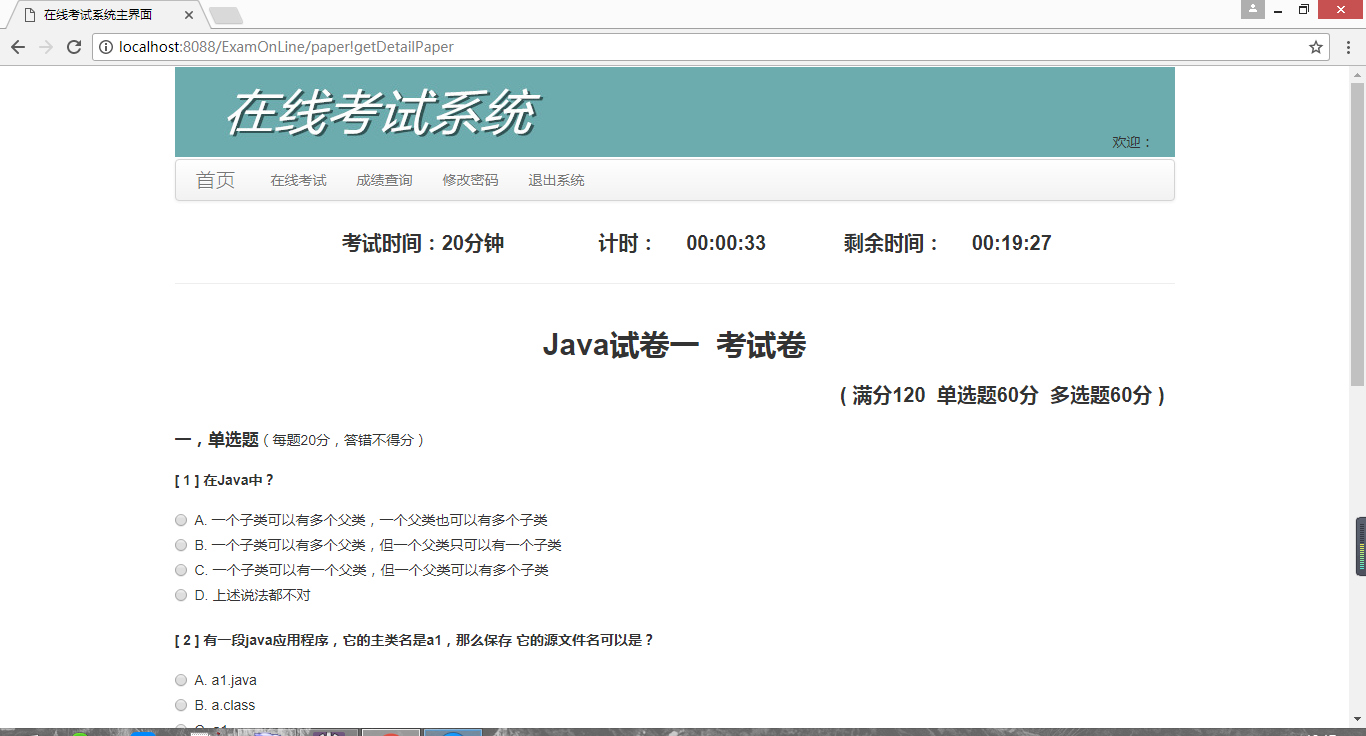
Task: Click 修改密码 to change password
Action: pos(470,180)
